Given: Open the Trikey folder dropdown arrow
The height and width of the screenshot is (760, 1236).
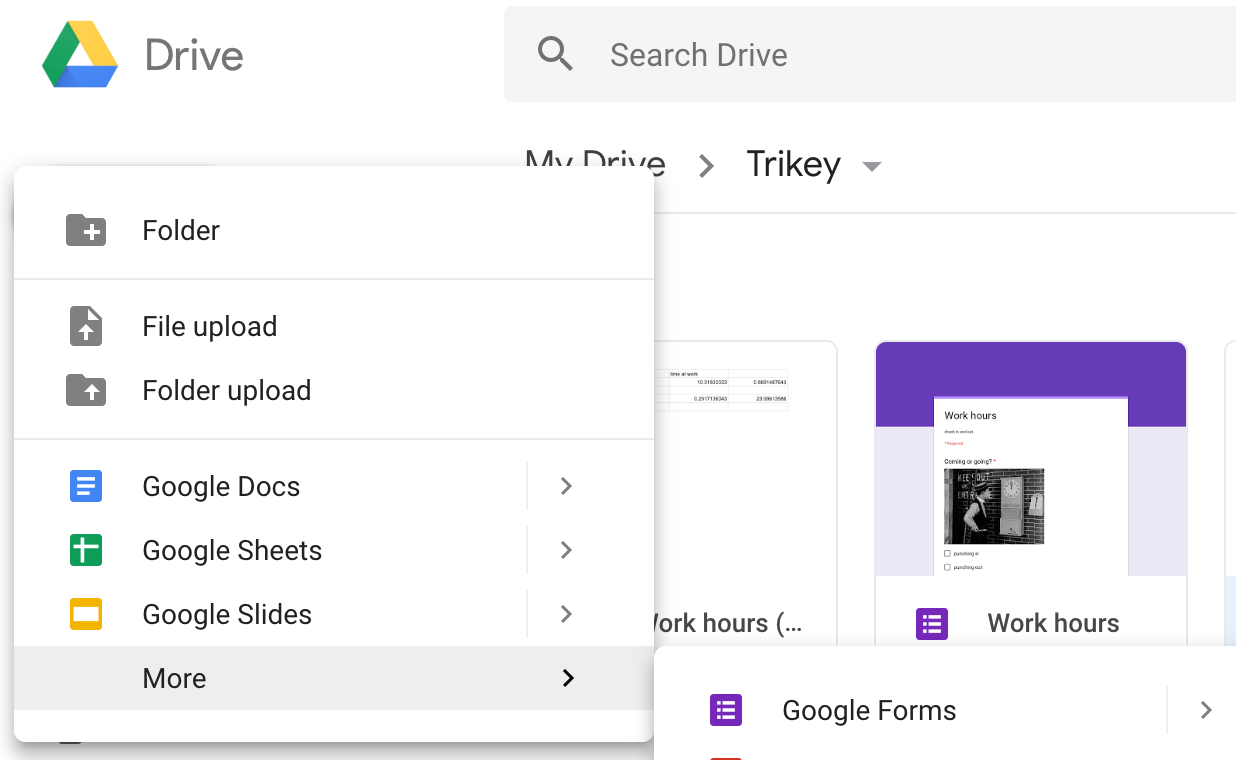Looking at the screenshot, I should pos(872,166).
